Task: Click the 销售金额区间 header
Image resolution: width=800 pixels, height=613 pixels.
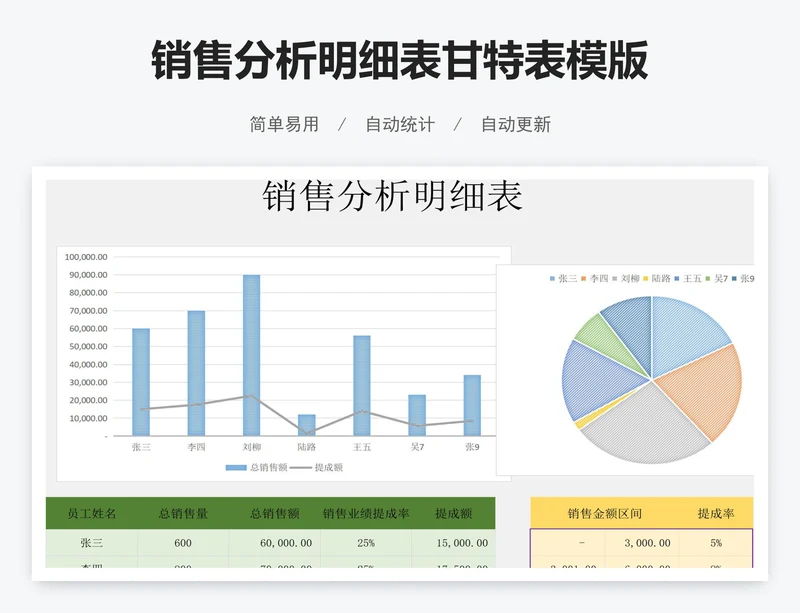Action: (x=605, y=513)
